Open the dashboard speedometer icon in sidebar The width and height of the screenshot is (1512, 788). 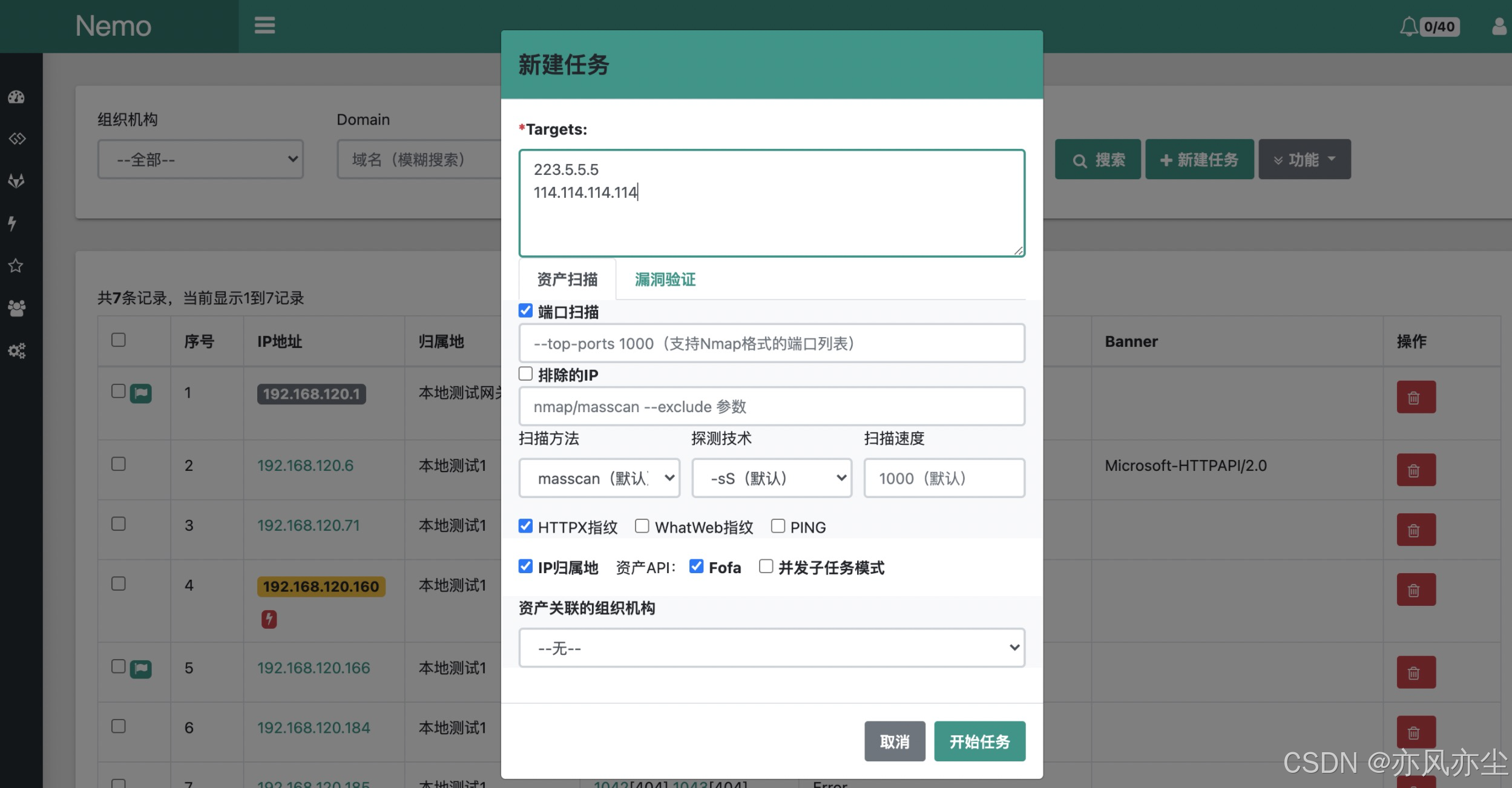click(x=16, y=97)
